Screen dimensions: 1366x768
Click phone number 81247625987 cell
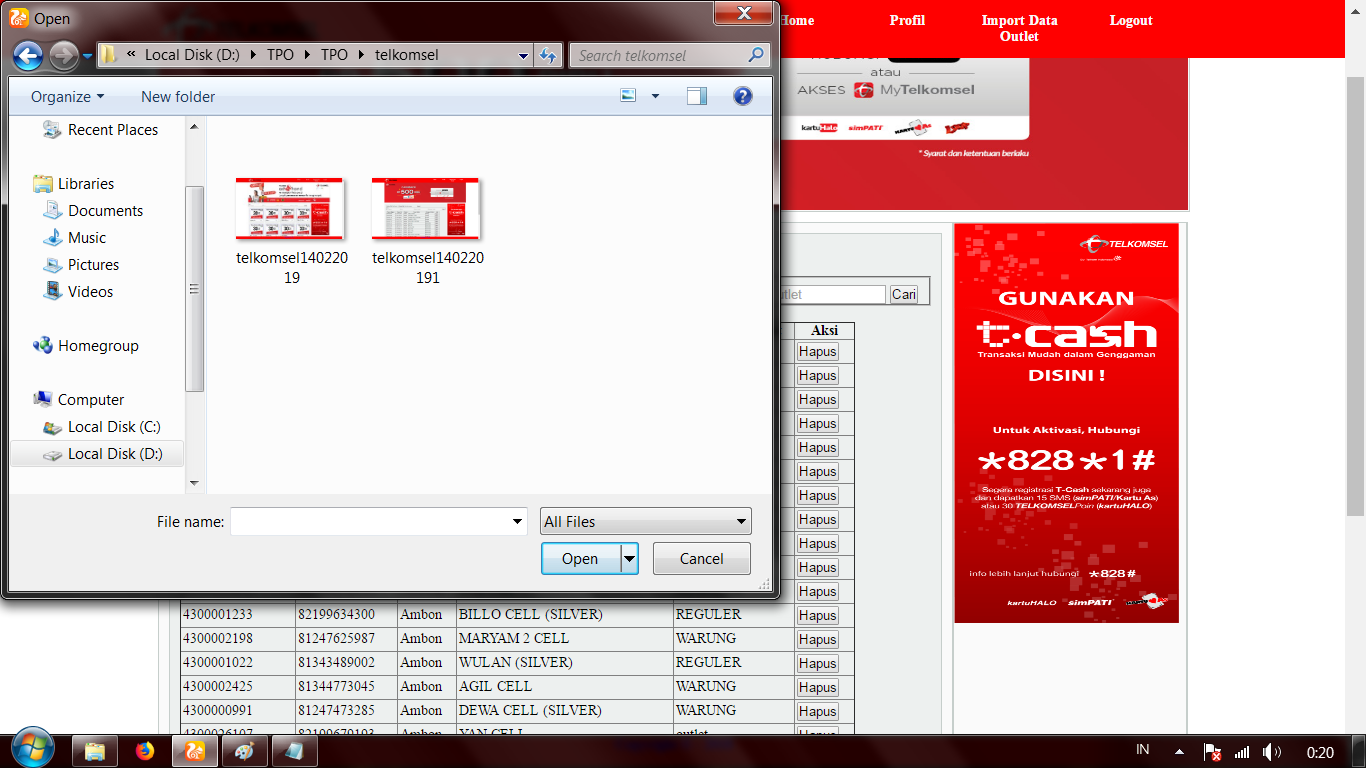(x=345, y=638)
